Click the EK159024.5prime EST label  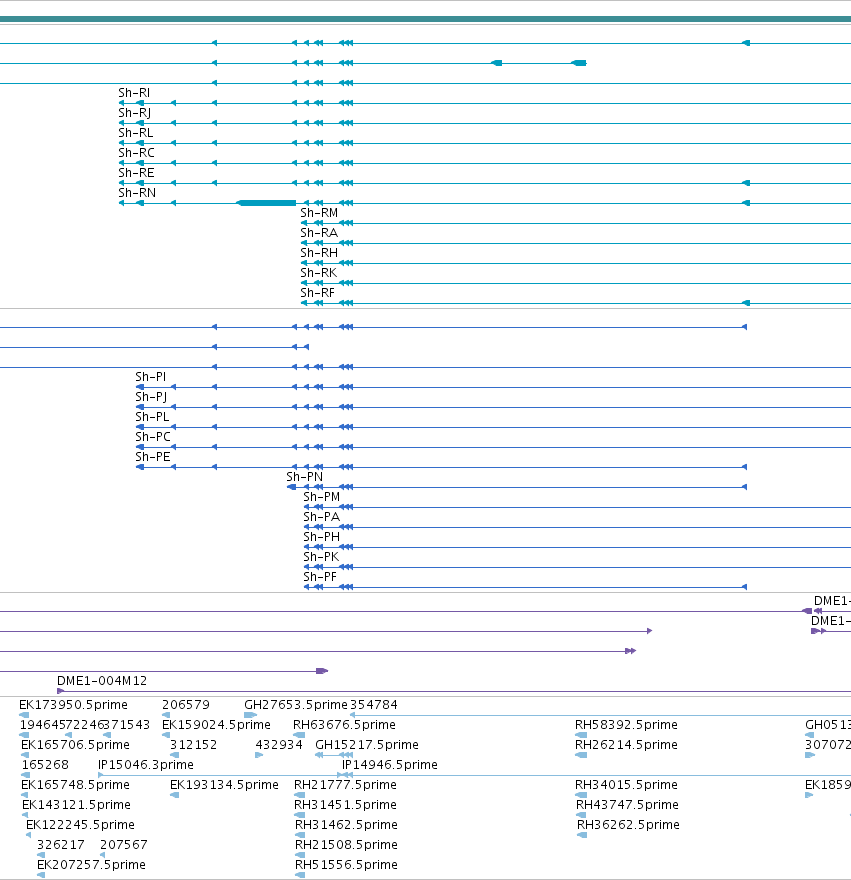(x=217, y=725)
